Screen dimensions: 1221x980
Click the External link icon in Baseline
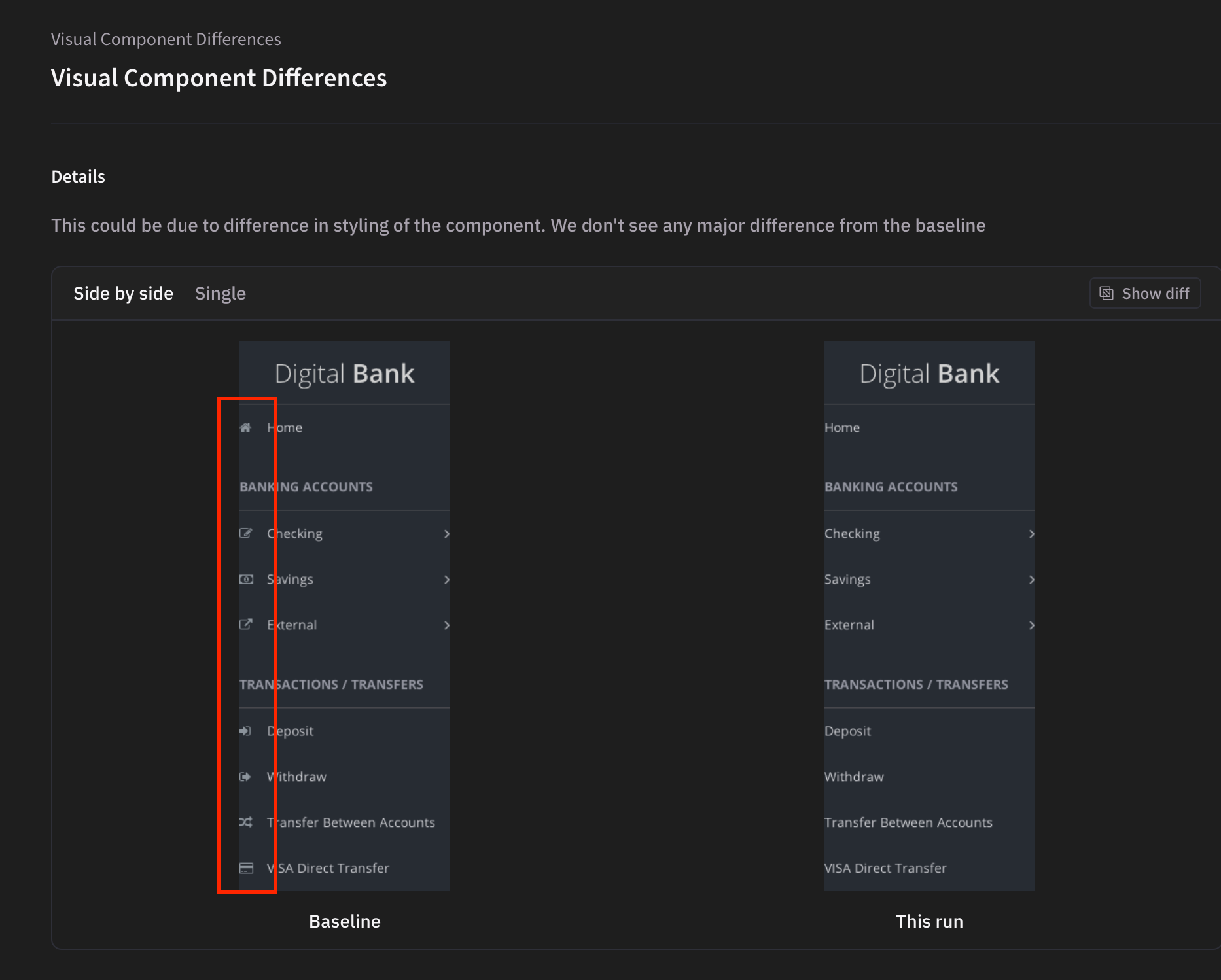(x=245, y=625)
